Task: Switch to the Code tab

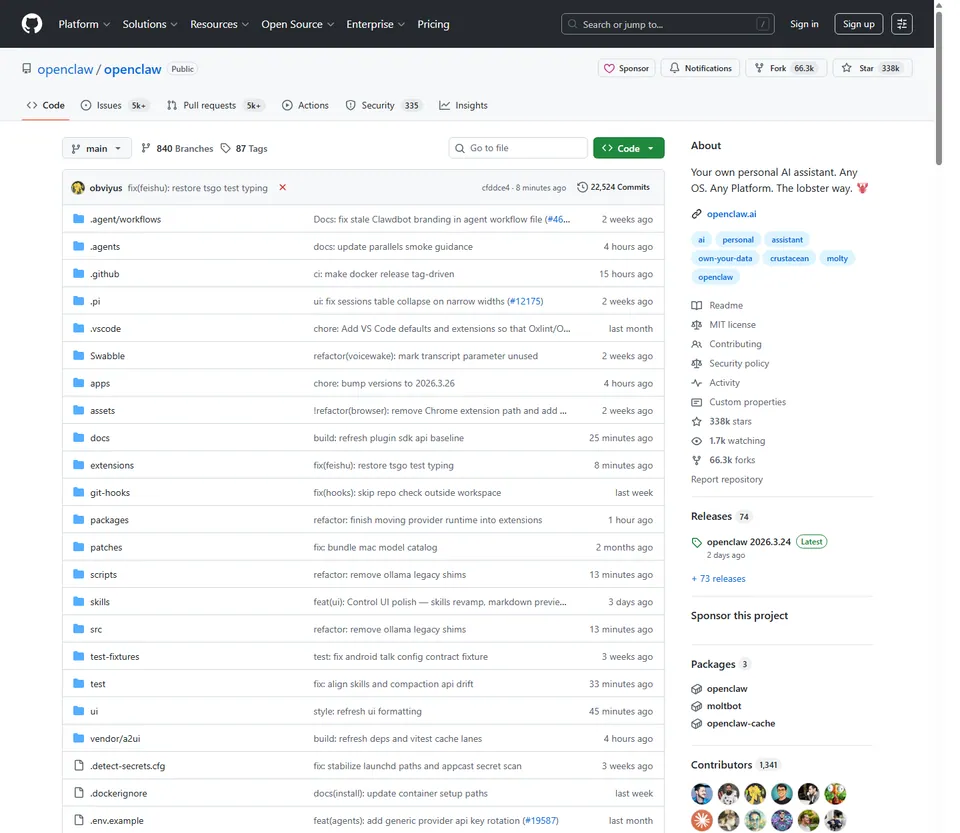Action: 45,105
